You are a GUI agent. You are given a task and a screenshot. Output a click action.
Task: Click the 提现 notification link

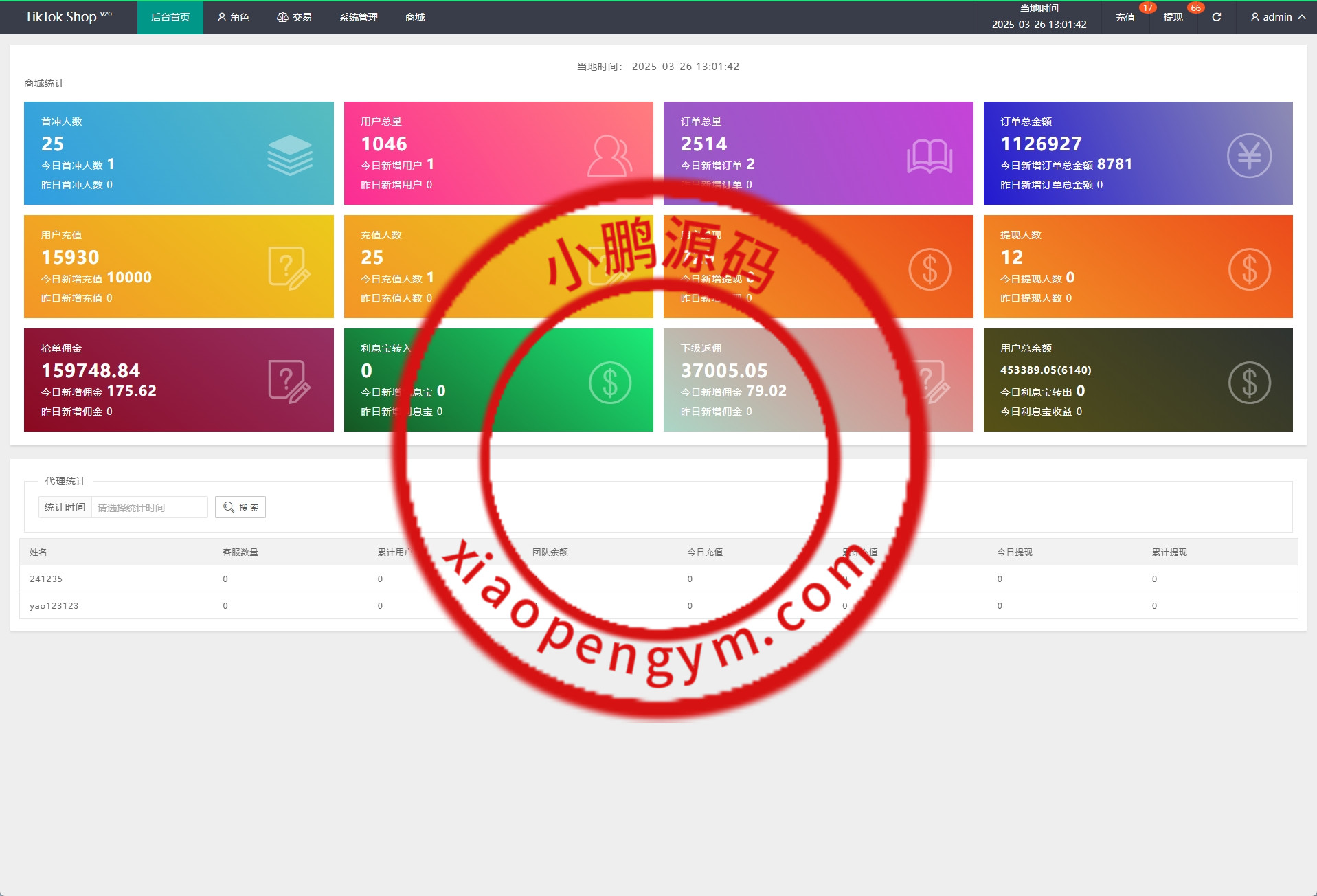tap(1173, 17)
